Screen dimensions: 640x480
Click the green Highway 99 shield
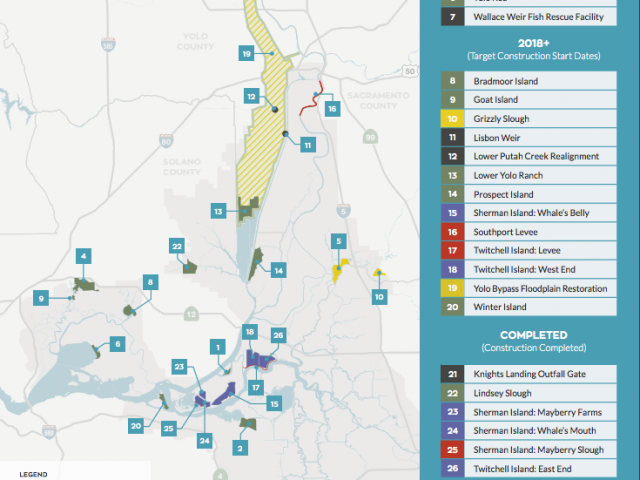[370, 137]
